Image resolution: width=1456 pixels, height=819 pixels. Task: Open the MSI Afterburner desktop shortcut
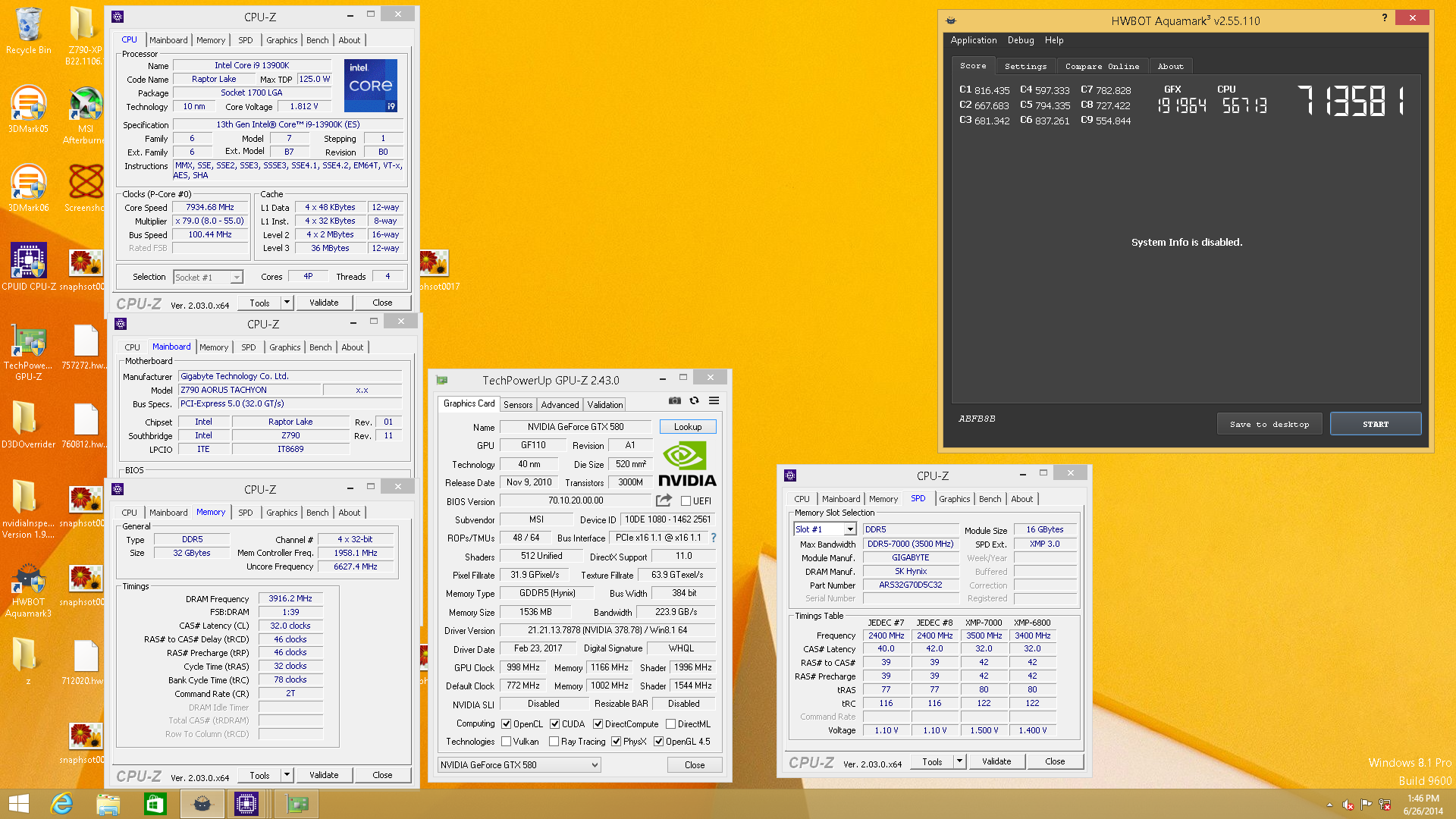tap(85, 115)
